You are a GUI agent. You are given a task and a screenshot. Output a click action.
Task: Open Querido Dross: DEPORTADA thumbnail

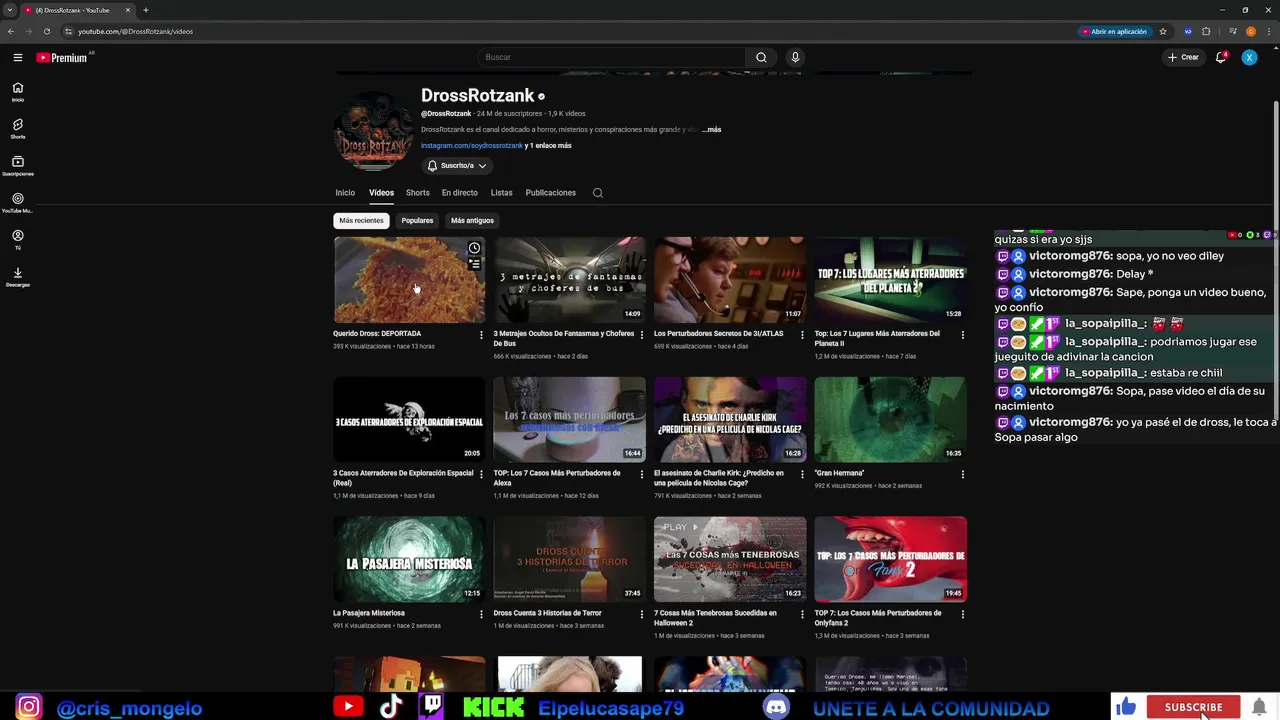(x=409, y=280)
